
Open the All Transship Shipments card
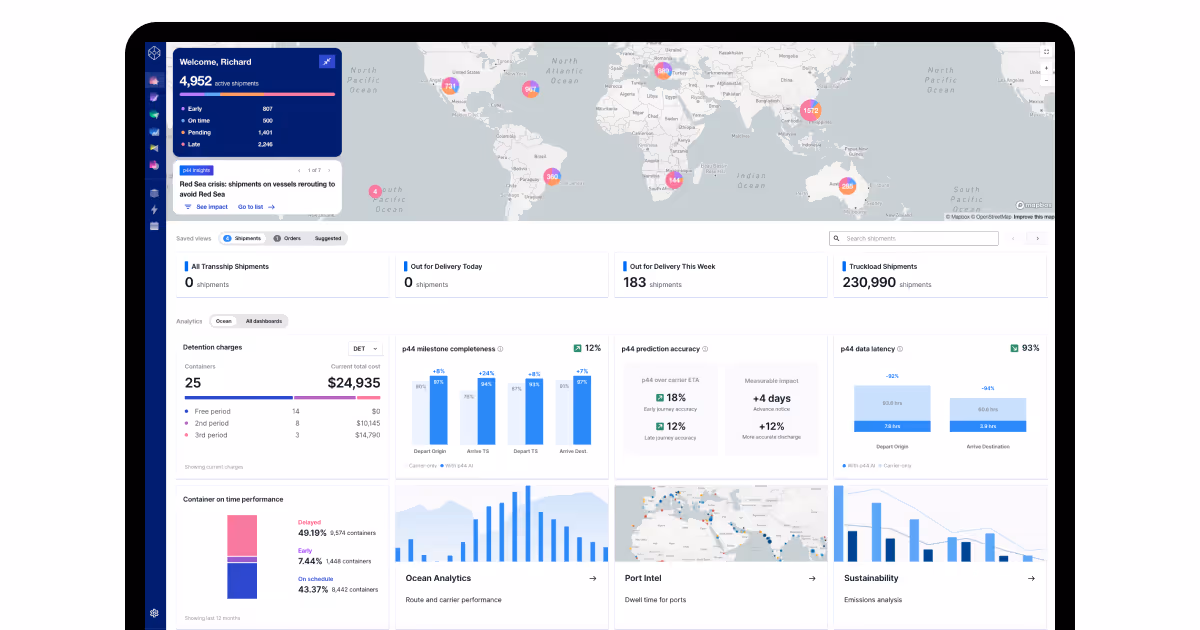[x=282, y=275]
